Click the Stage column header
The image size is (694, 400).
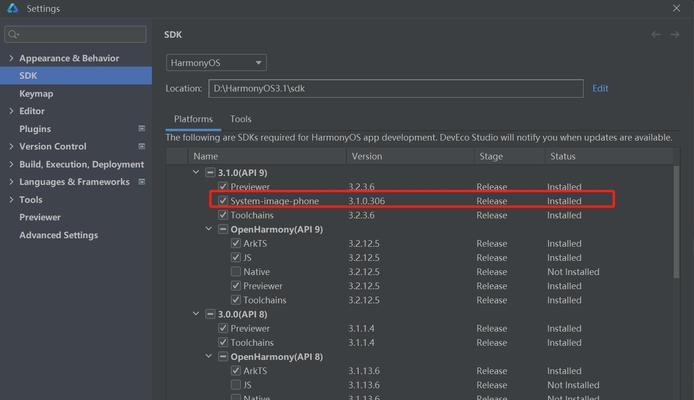509,156
